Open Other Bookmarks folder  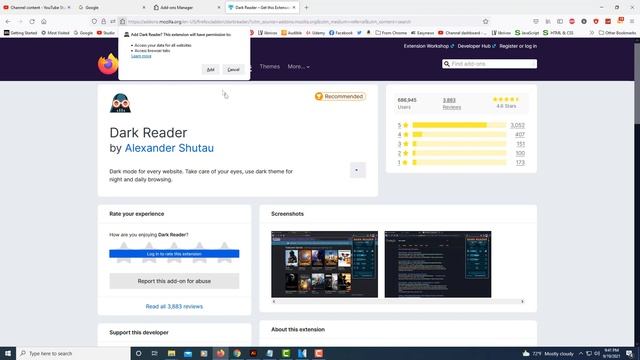617,33
